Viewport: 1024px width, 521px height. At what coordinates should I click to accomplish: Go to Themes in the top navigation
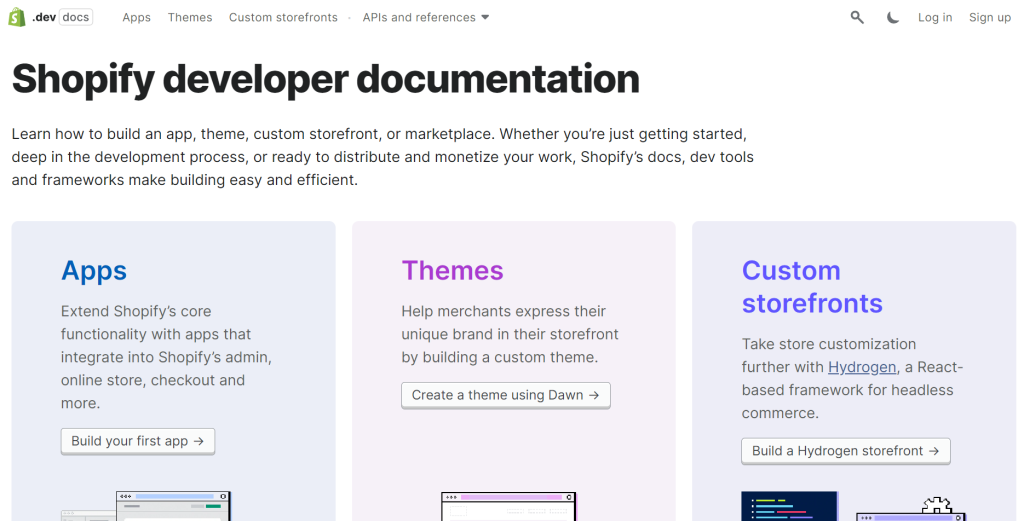(x=190, y=17)
